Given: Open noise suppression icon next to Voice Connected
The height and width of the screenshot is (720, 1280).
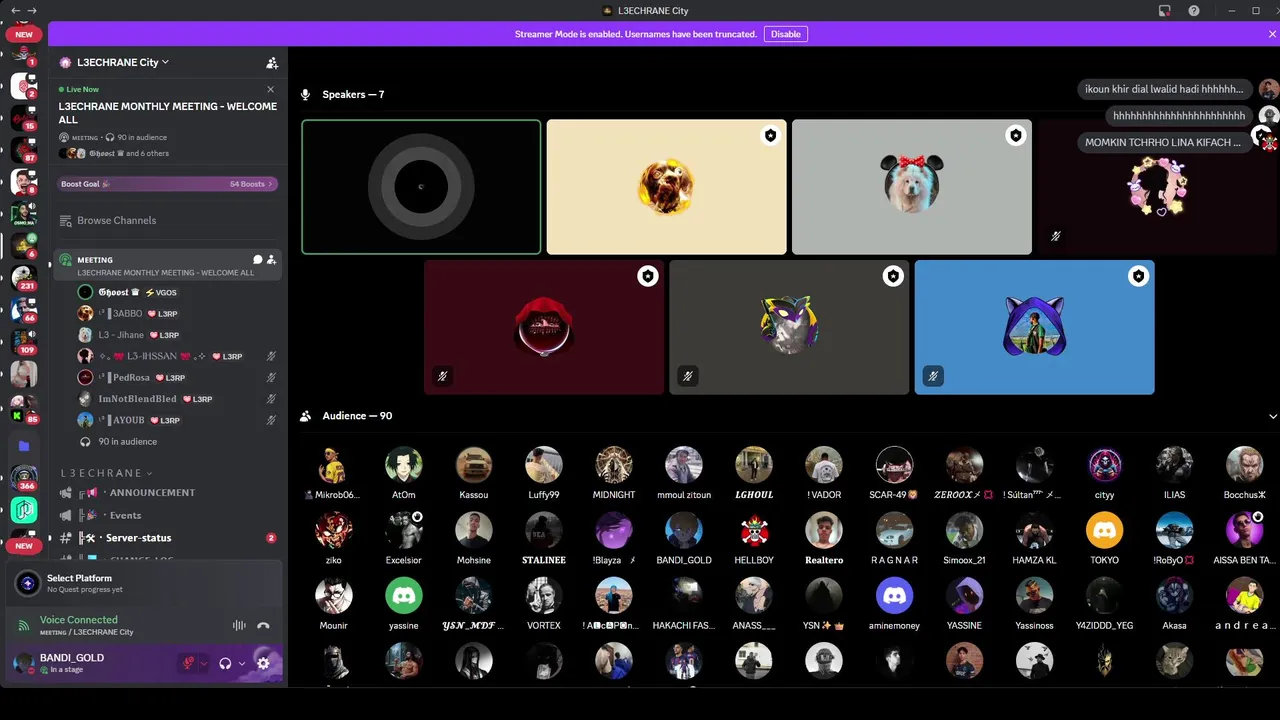Looking at the screenshot, I should (x=239, y=625).
